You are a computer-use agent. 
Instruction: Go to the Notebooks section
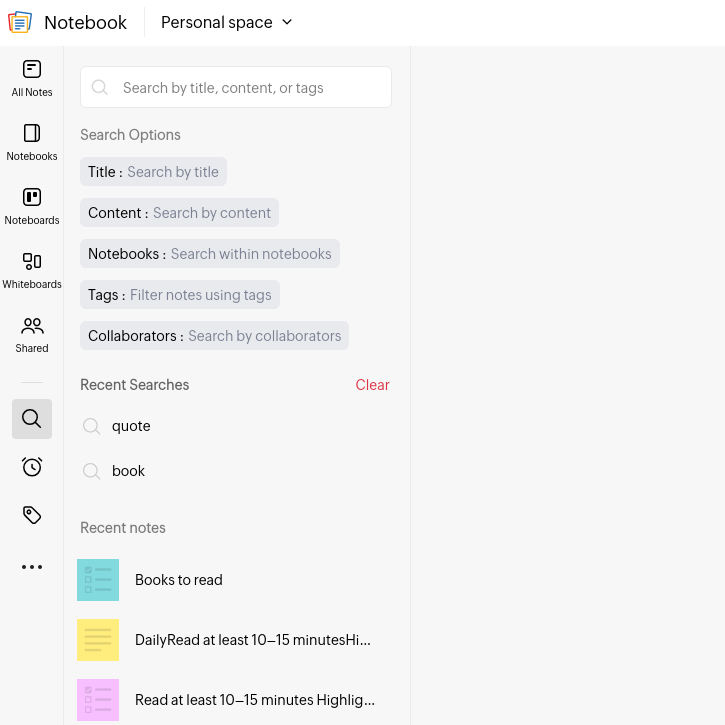point(32,142)
